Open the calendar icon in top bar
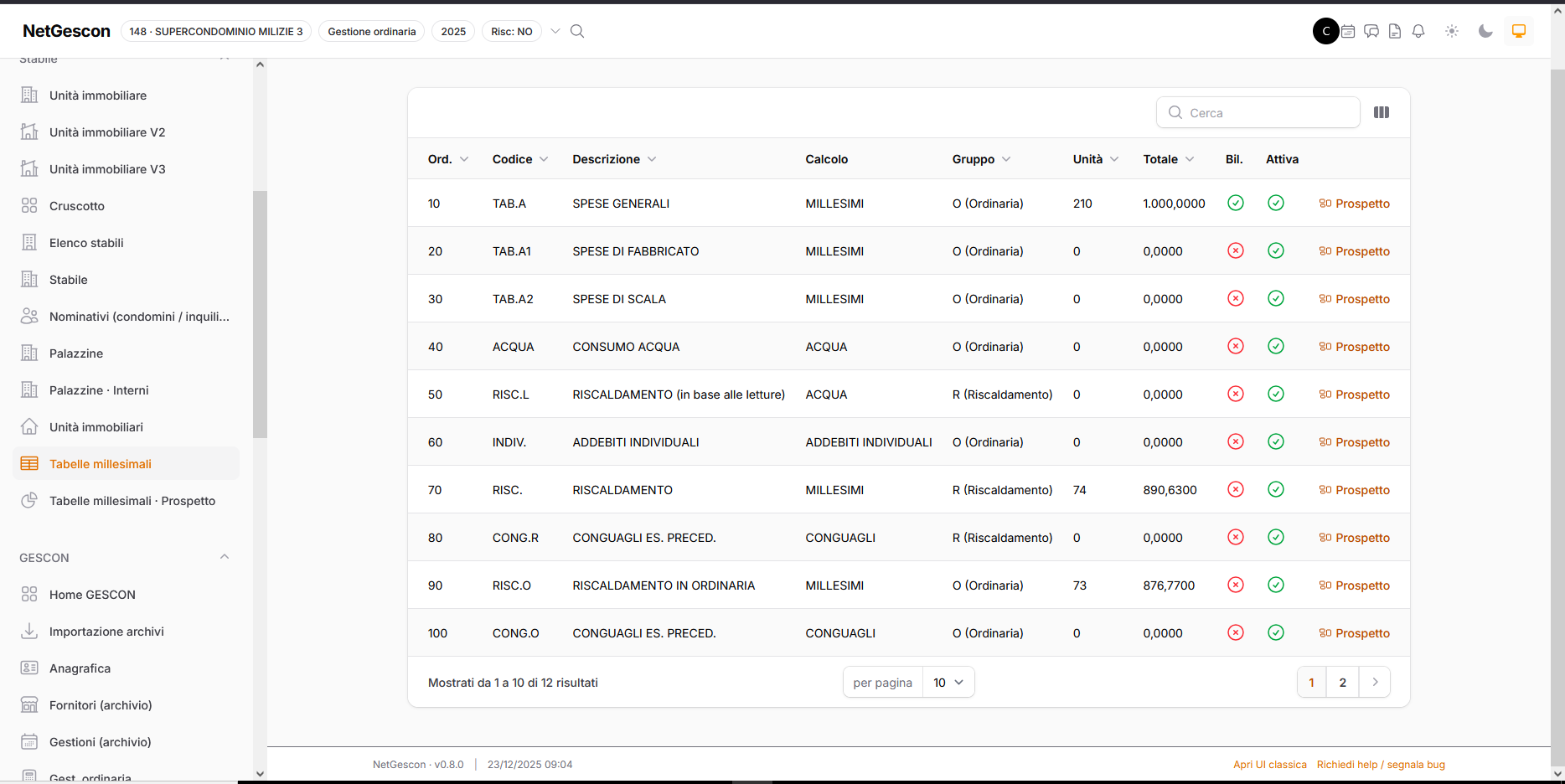Image resolution: width=1565 pixels, height=784 pixels. click(x=1348, y=31)
